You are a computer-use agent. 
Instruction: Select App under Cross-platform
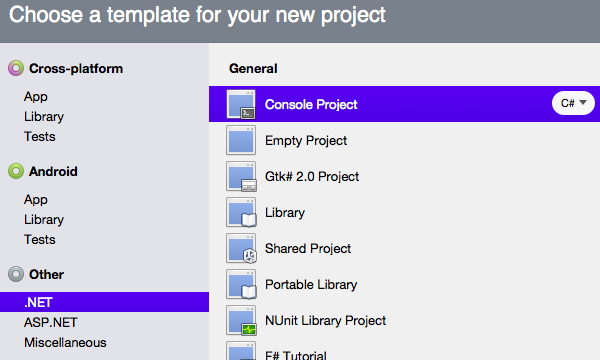[36, 96]
